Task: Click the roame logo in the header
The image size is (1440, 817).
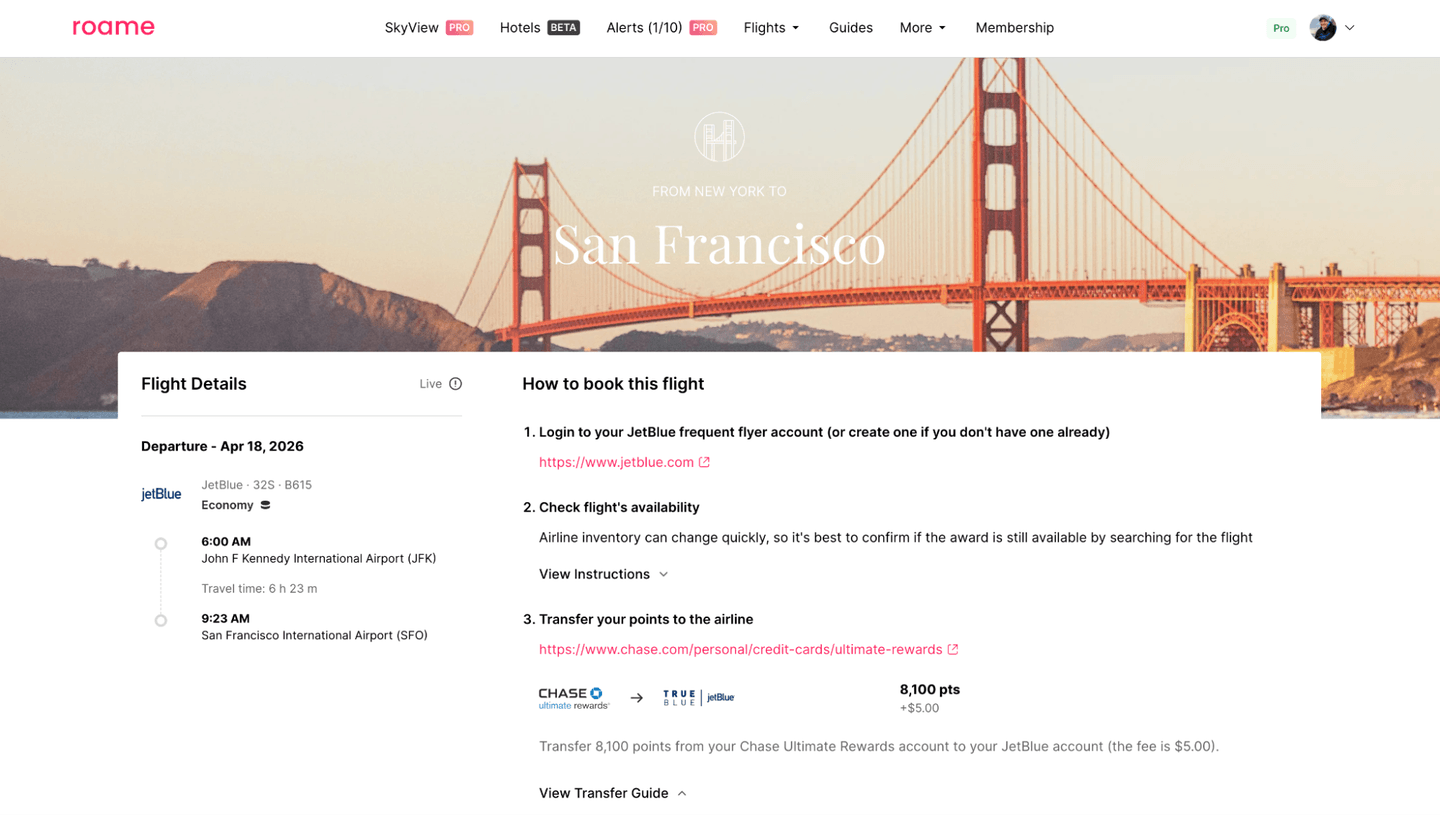Action: (x=113, y=27)
